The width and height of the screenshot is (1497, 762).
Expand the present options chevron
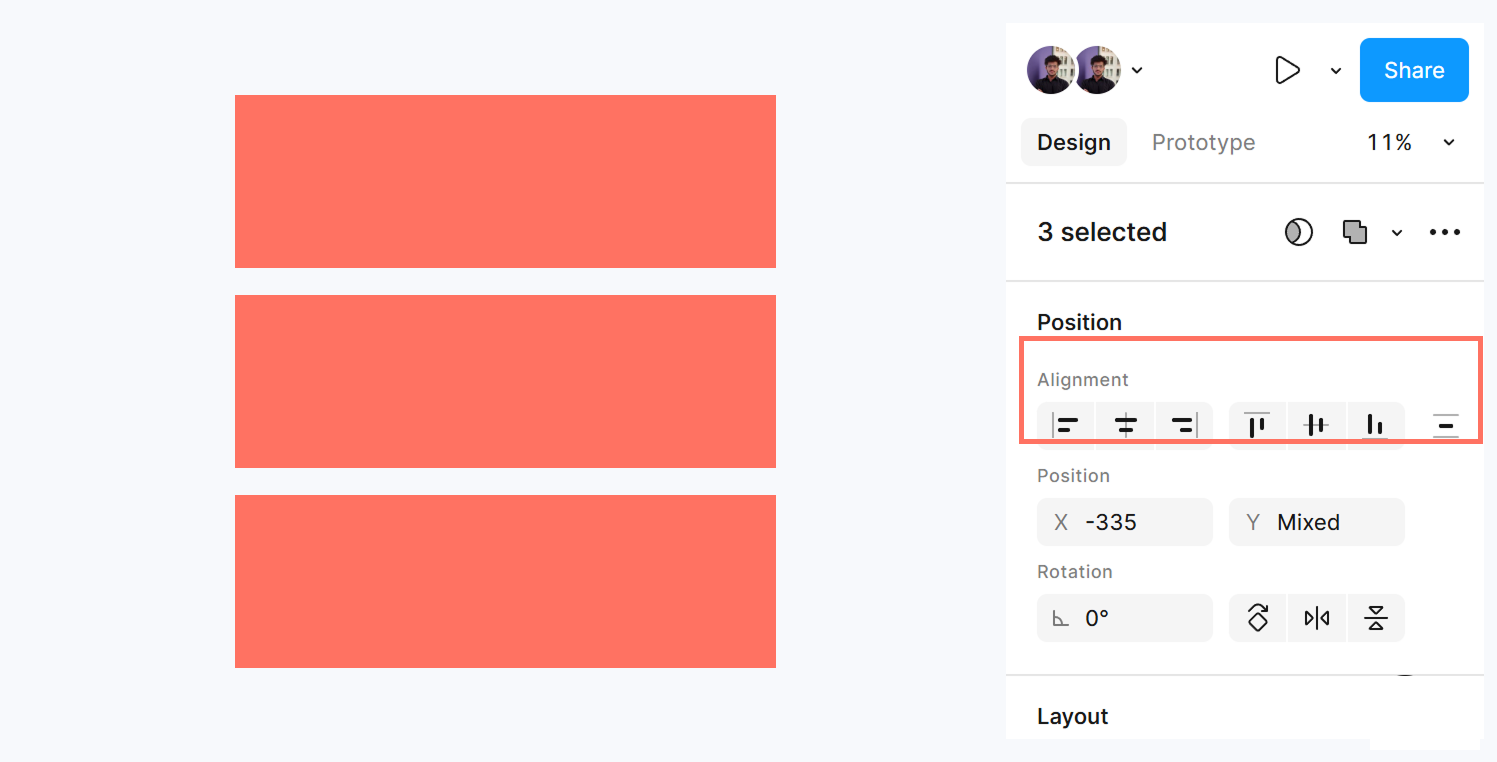pos(1336,71)
